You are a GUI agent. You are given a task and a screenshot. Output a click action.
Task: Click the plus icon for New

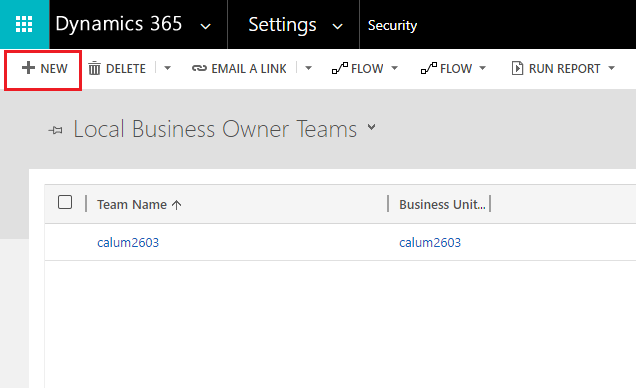pos(28,68)
